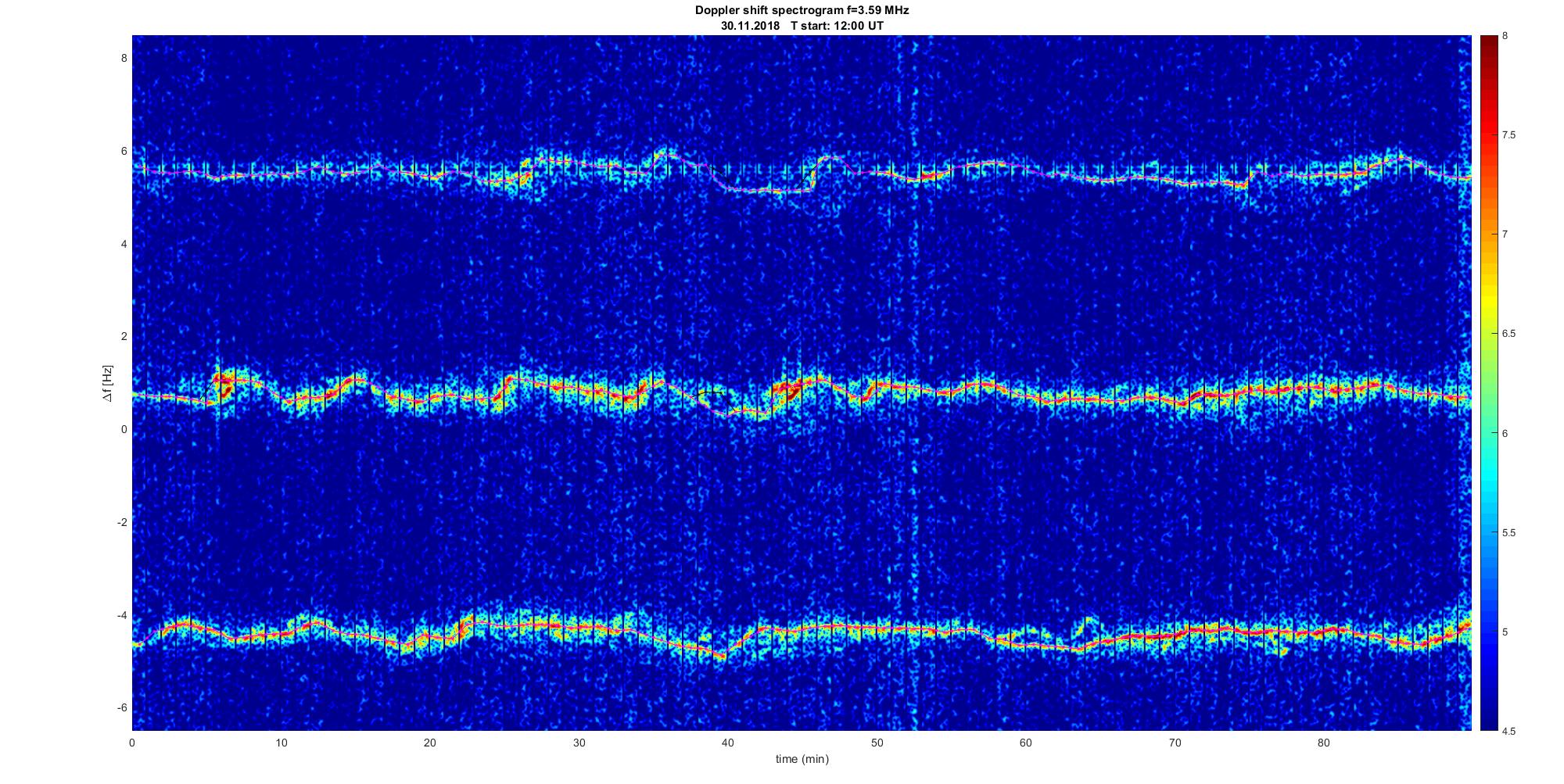Click the x-axis tick label '70'
The image size is (1564, 784).
1175,743
